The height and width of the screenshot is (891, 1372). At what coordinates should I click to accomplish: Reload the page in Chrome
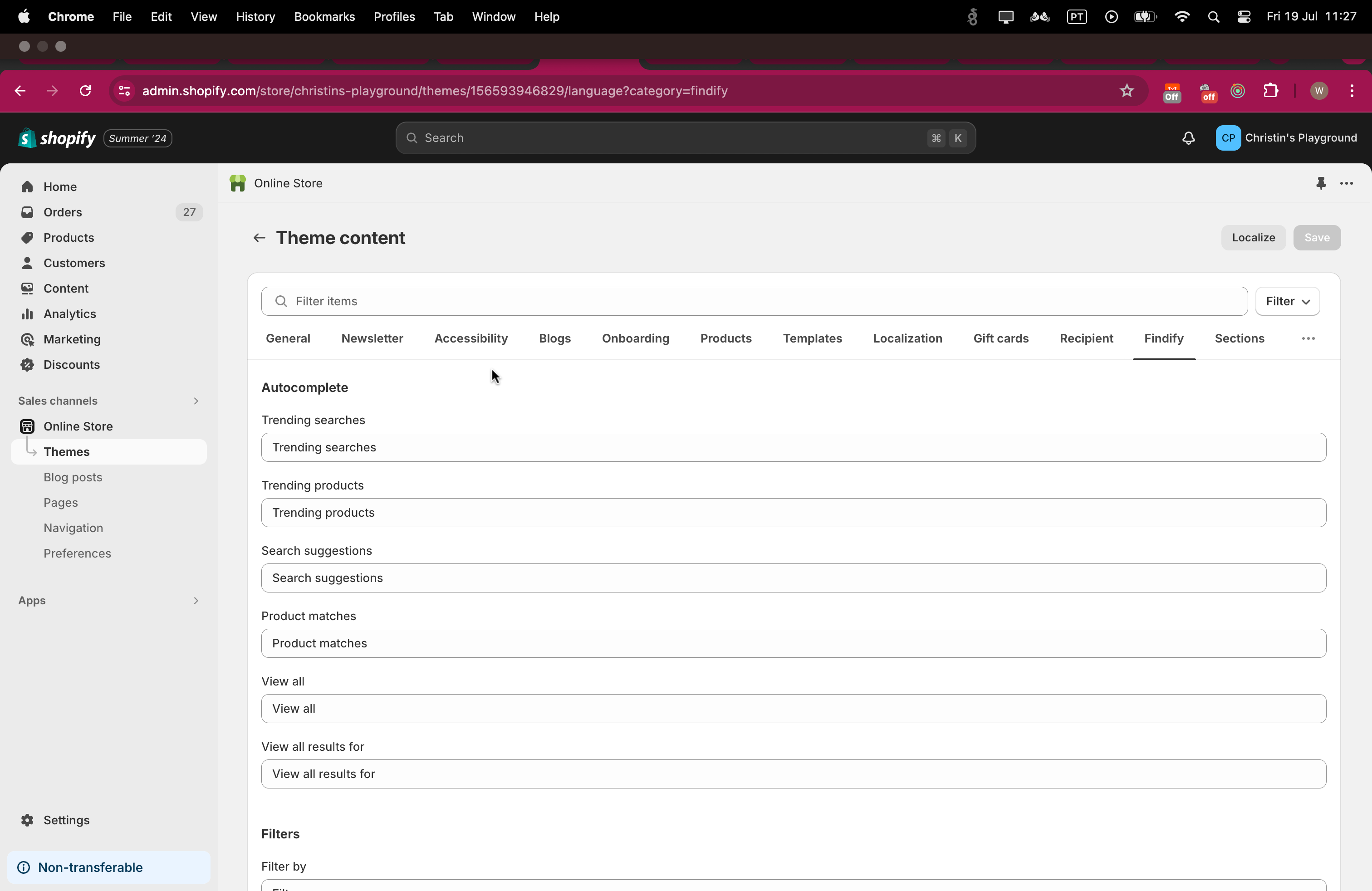click(85, 91)
